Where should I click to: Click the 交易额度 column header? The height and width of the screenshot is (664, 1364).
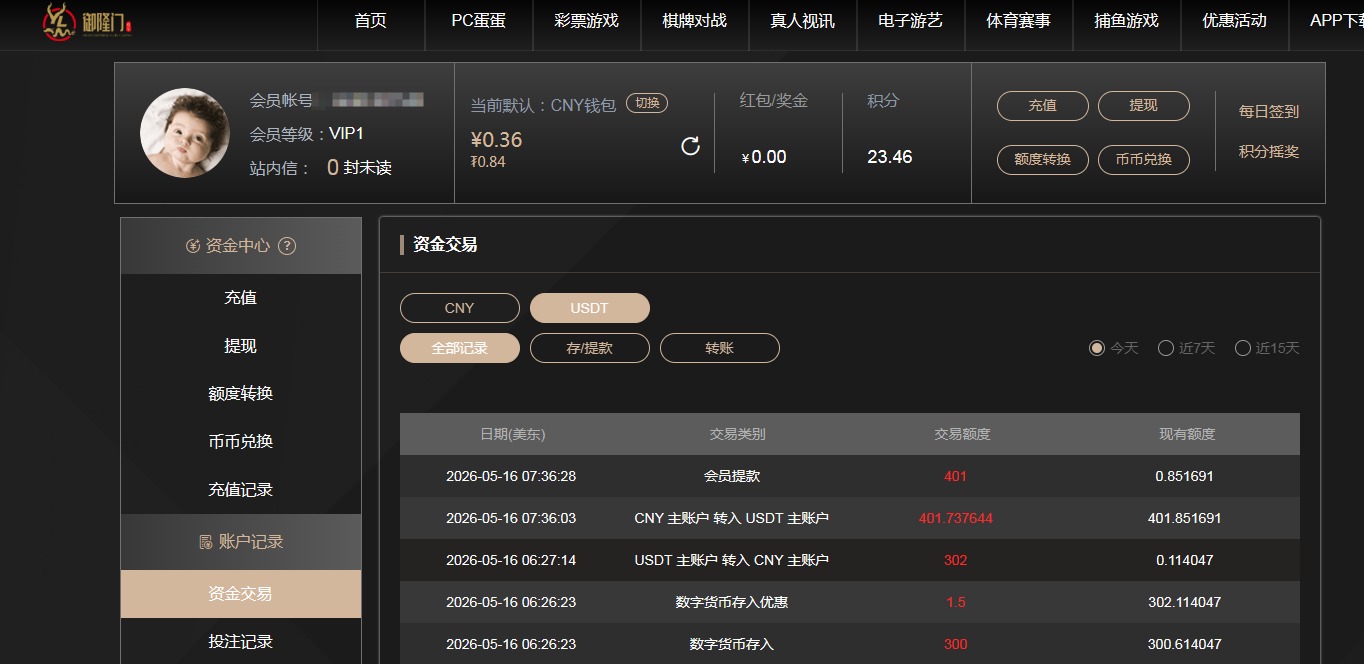[962, 434]
